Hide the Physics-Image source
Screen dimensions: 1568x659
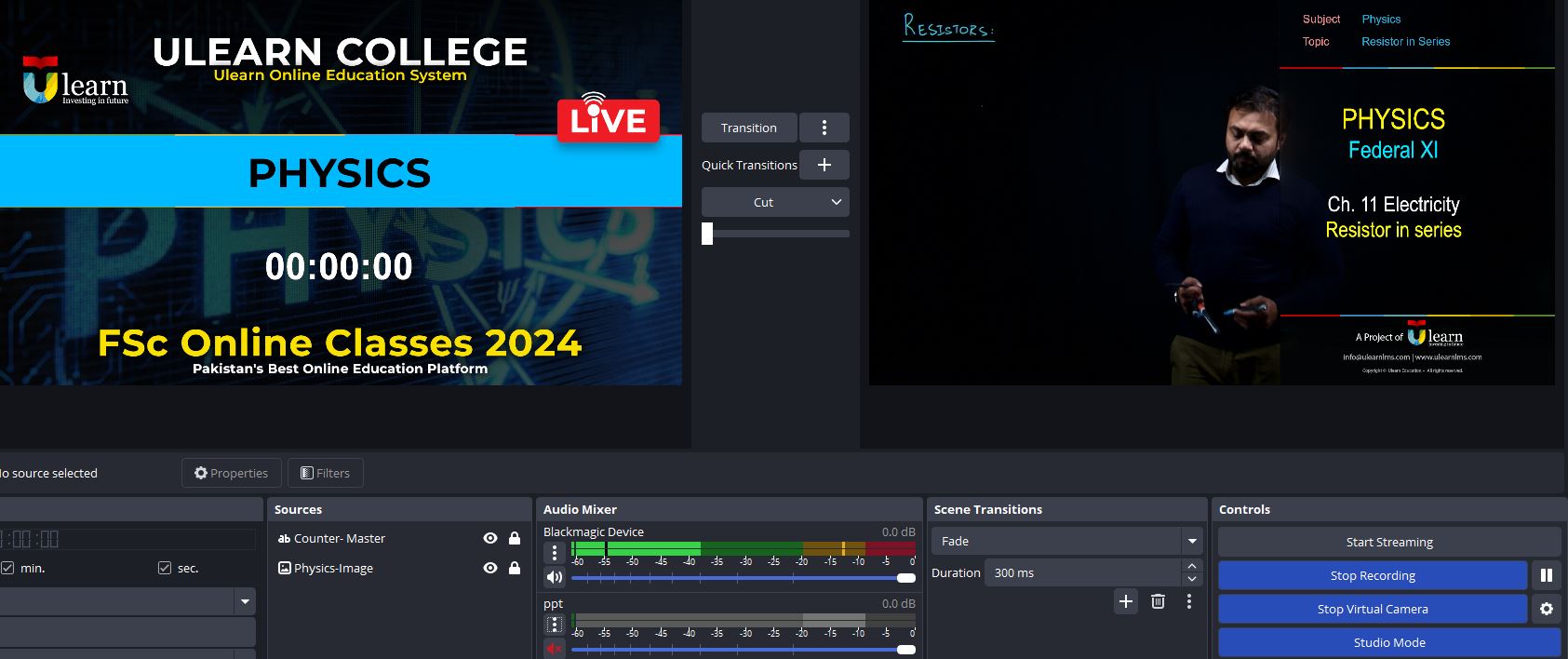490,568
